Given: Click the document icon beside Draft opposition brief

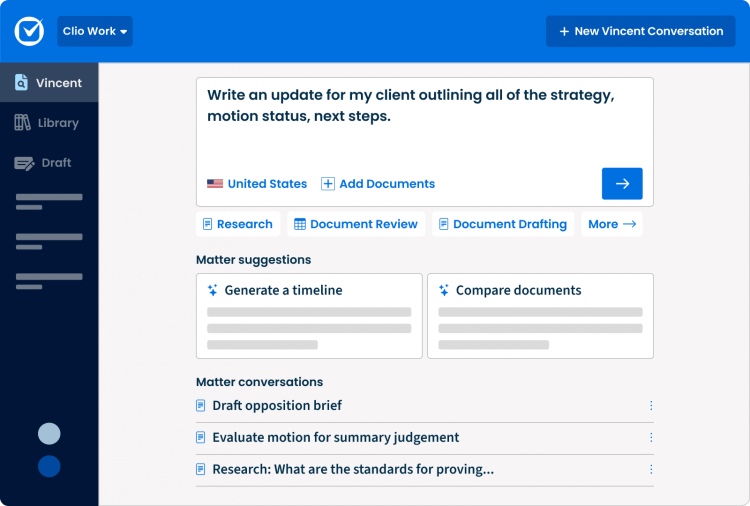Looking at the screenshot, I should click(x=201, y=406).
